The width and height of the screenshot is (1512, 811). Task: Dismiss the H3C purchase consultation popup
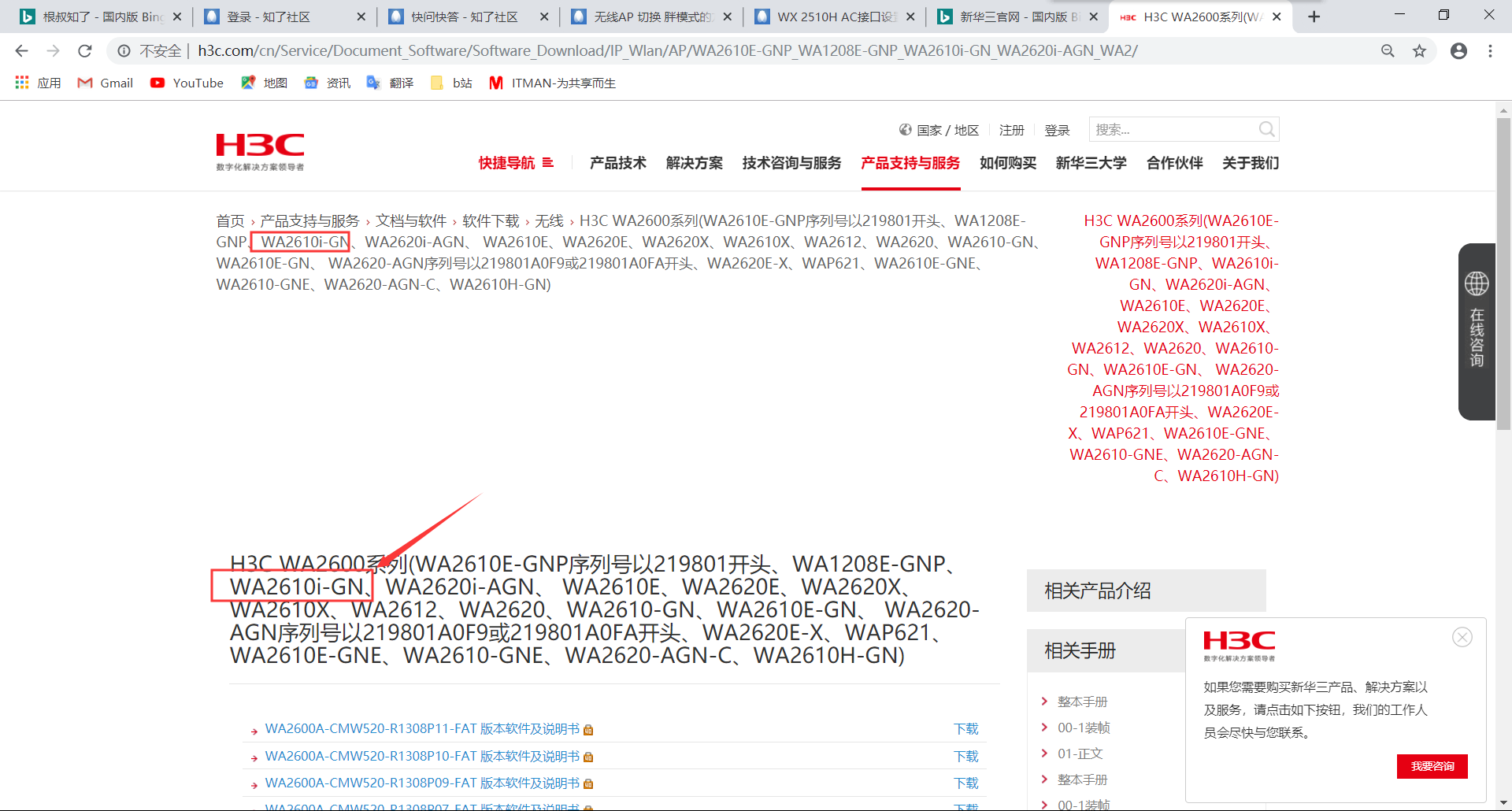1462,637
